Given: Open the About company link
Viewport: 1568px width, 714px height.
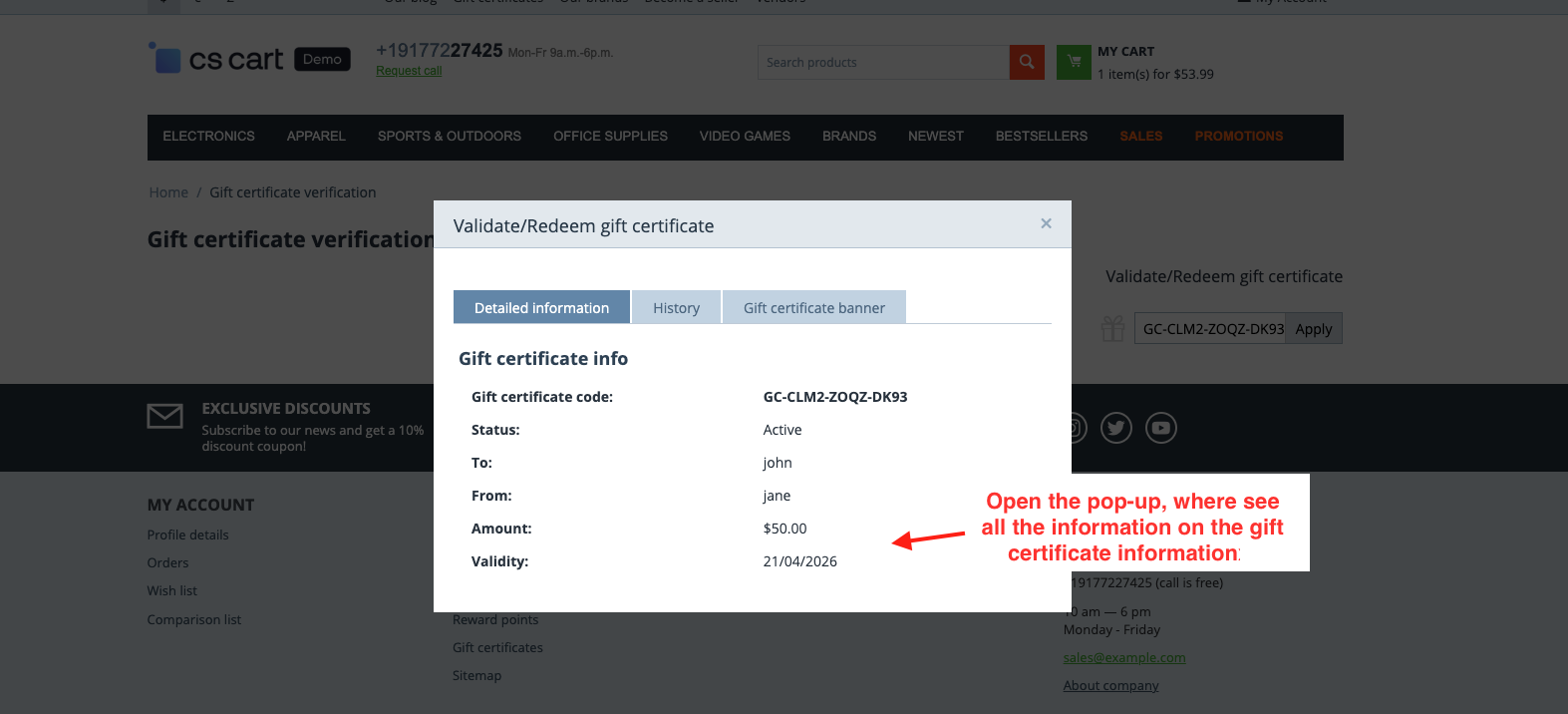Looking at the screenshot, I should click(x=1110, y=685).
